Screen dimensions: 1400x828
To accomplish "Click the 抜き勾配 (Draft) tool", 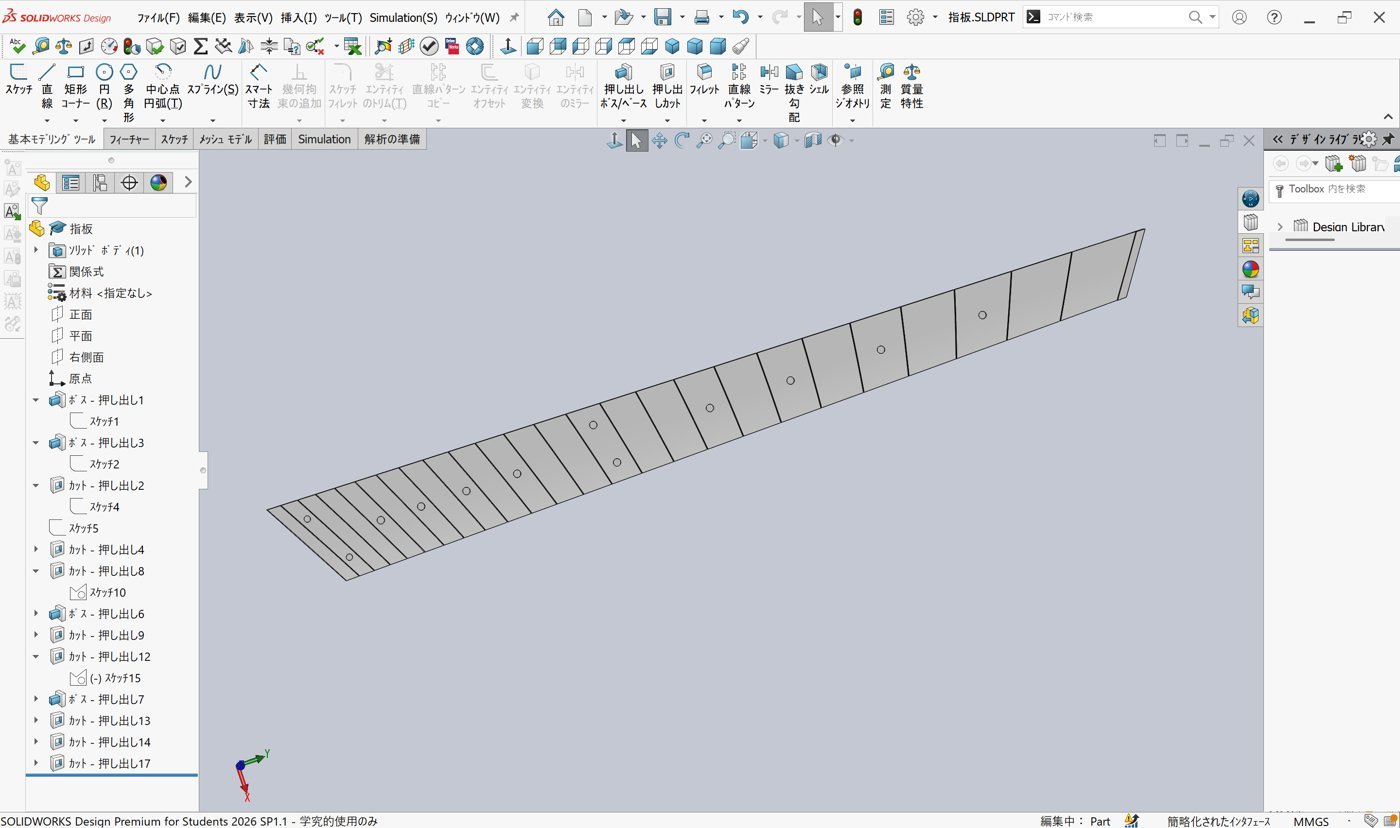I will tap(794, 92).
